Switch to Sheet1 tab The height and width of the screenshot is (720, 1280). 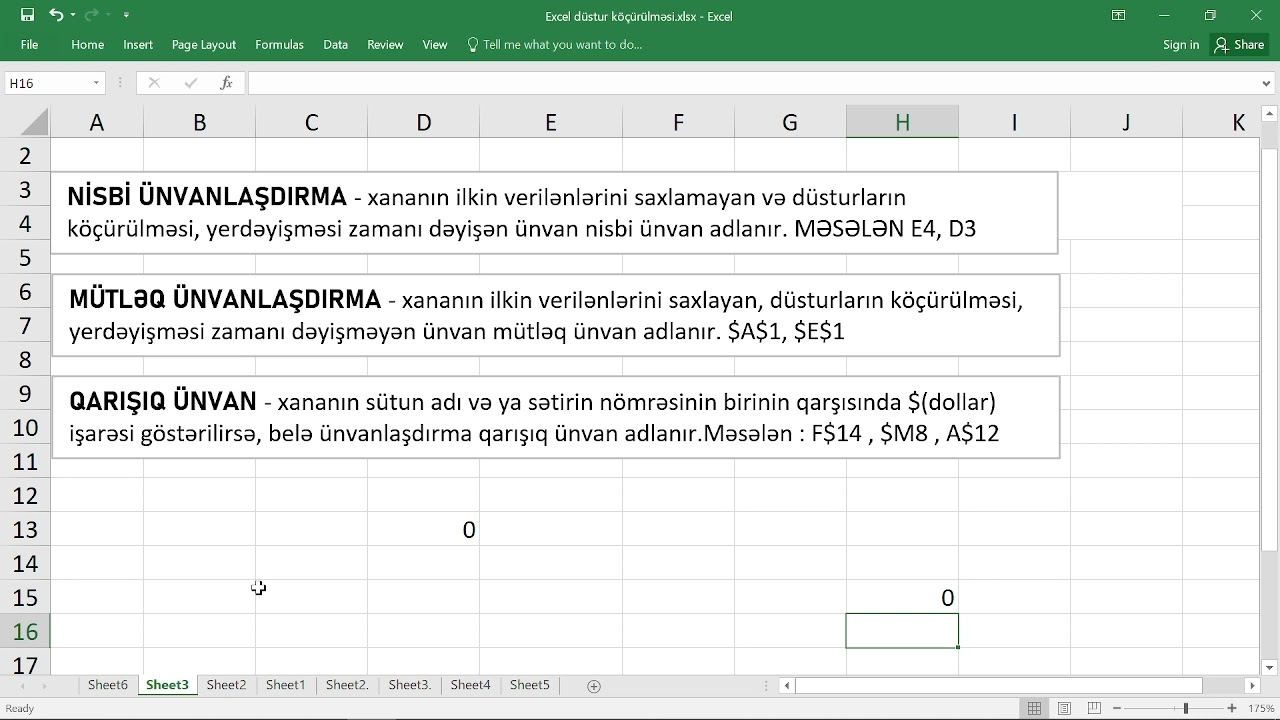click(285, 685)
